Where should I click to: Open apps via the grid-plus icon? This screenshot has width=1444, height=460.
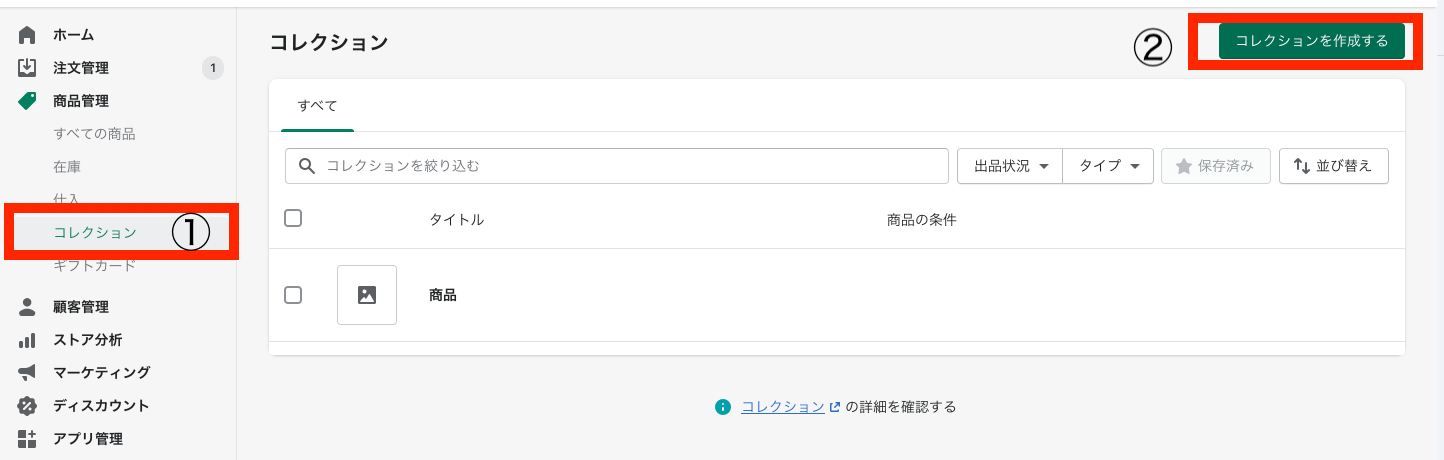point(27,438)
